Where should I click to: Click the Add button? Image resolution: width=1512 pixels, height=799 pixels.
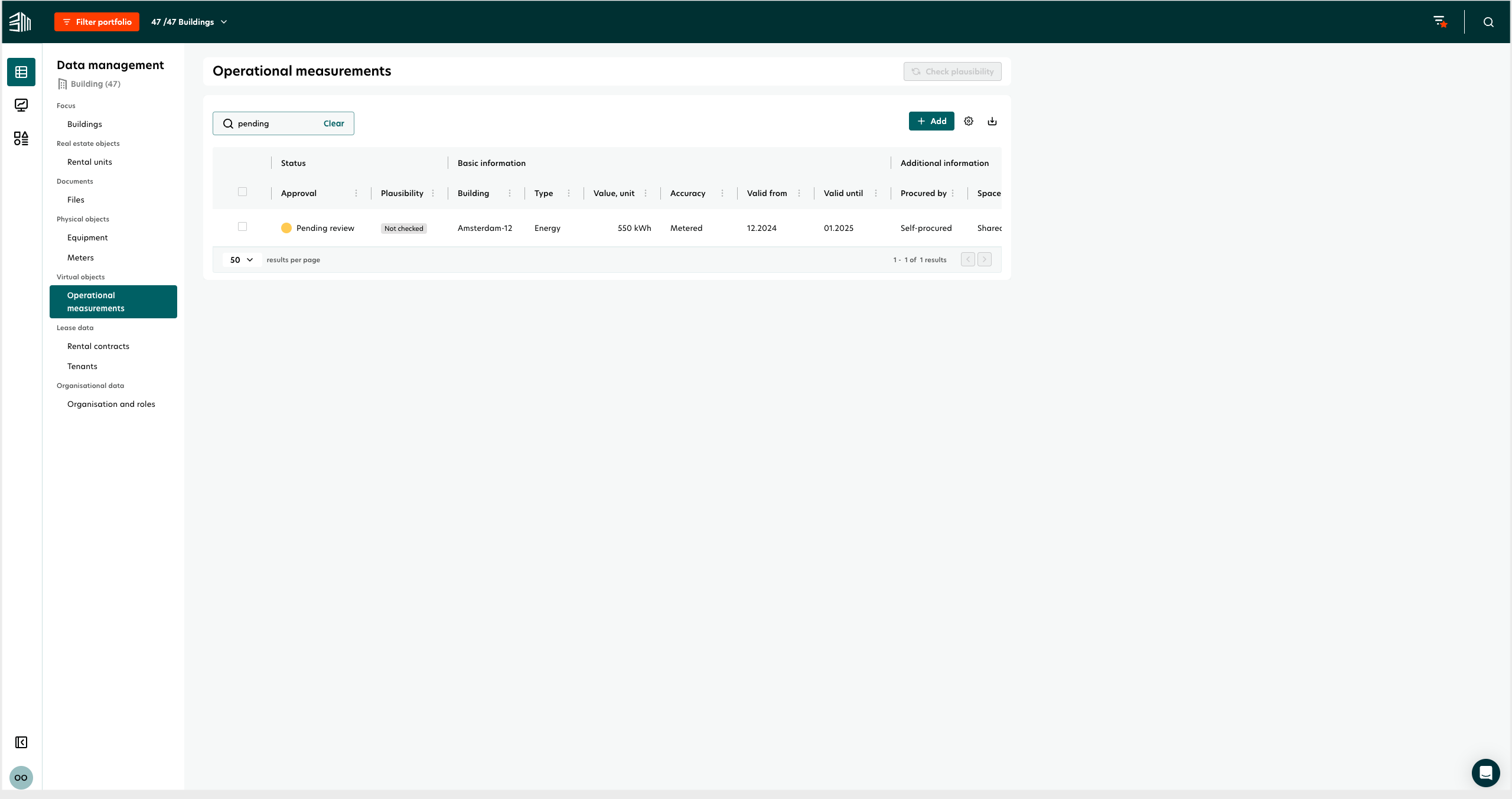click(x=931, y=121)
